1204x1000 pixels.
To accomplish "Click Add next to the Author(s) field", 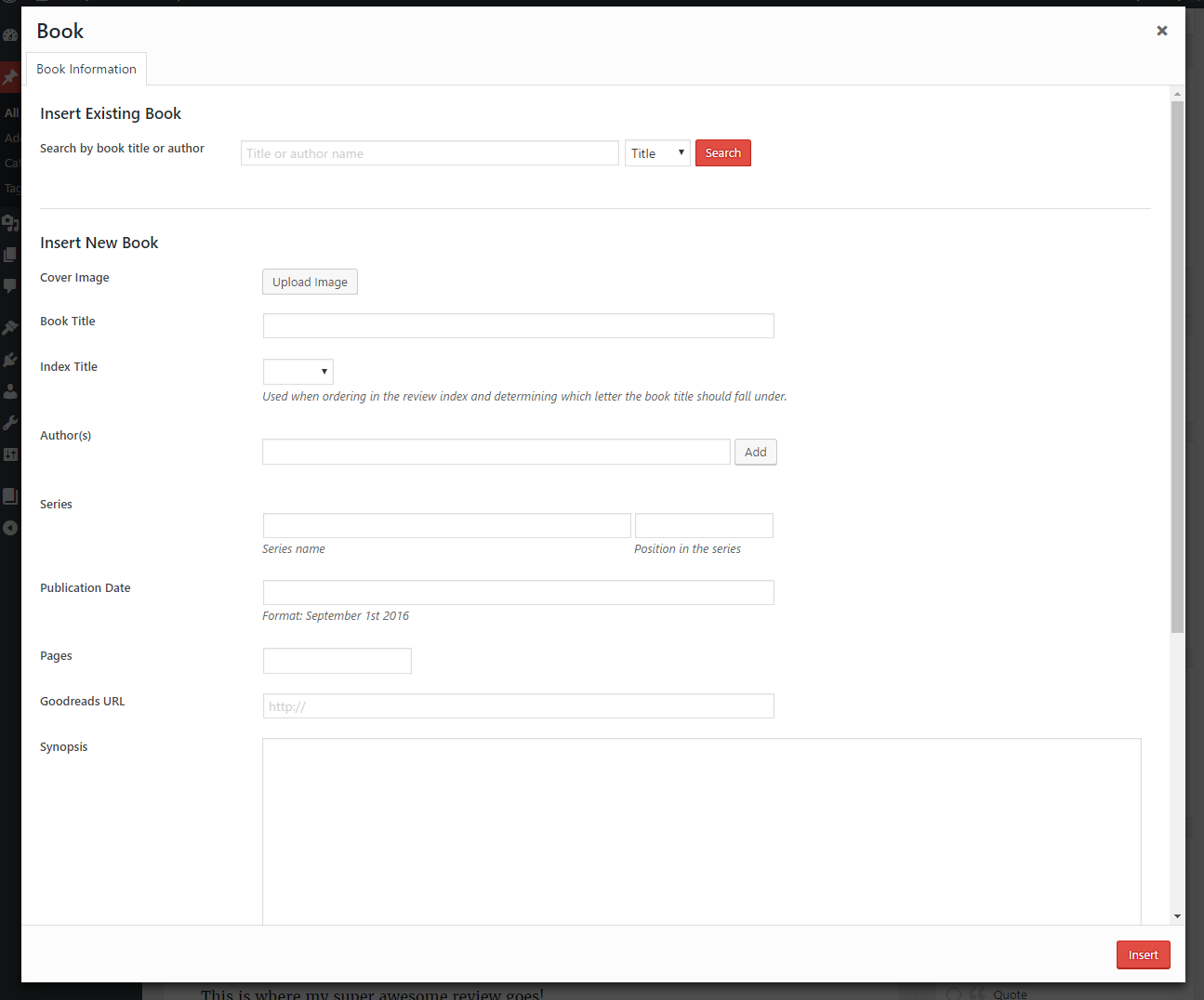I will pyautogui.click(x=755, y=453).
